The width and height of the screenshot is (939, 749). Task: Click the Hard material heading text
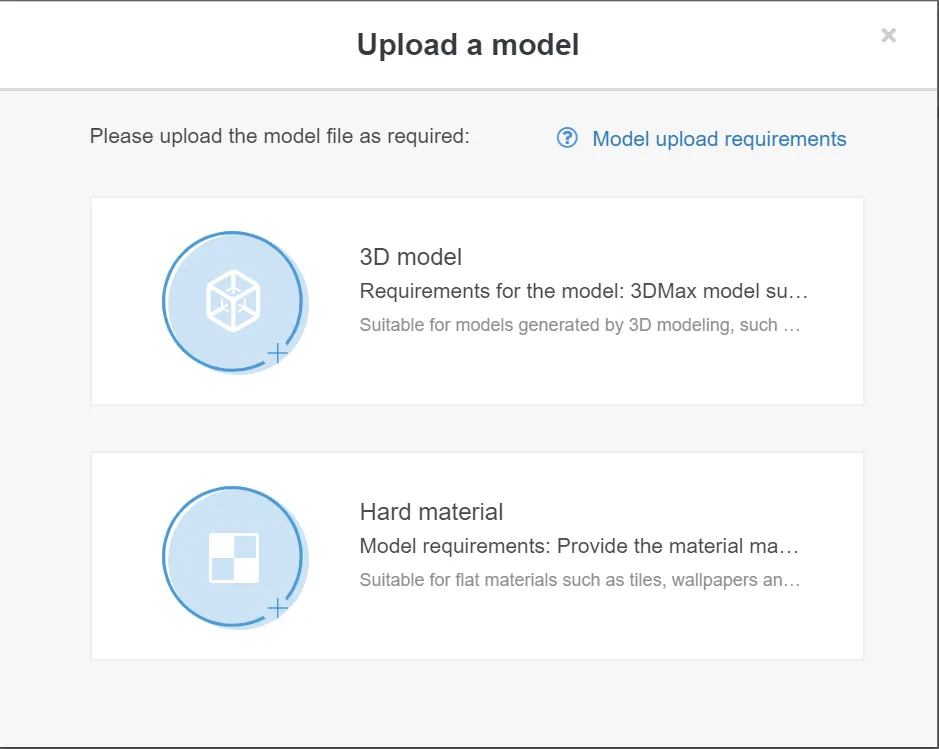pyautogui.click(x=431, y=512)
